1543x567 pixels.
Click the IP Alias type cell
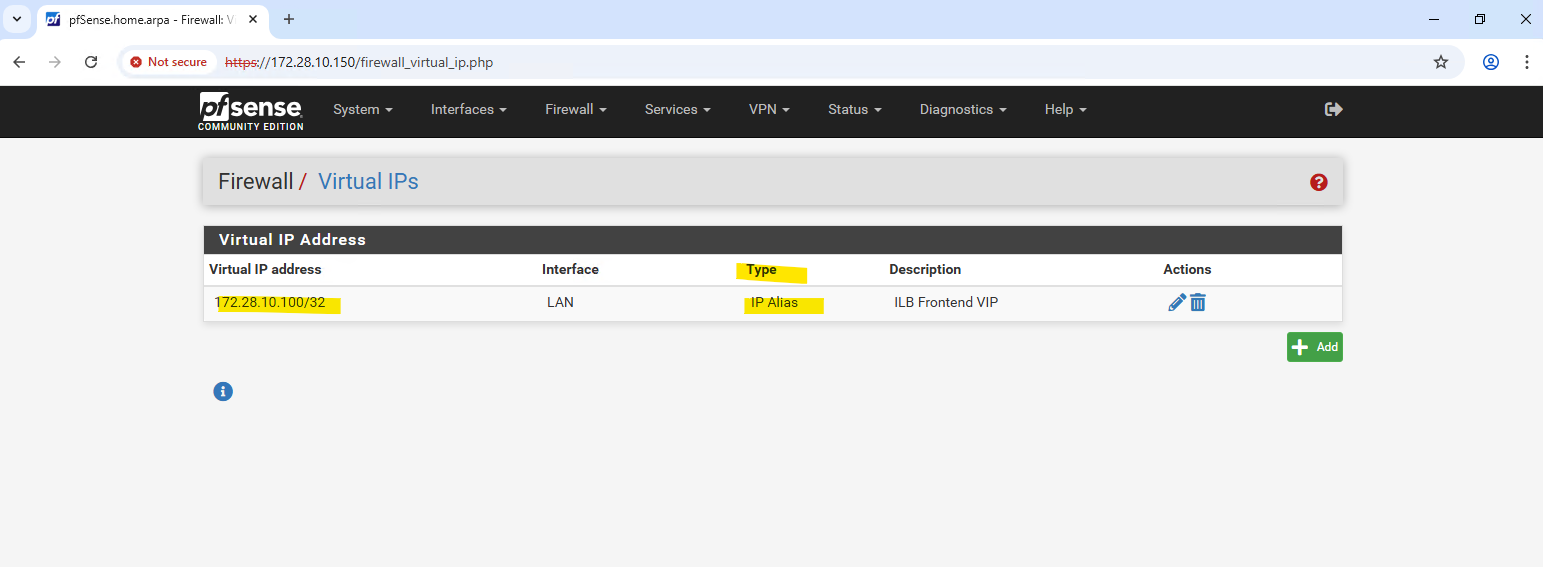[x=775, y=302]
